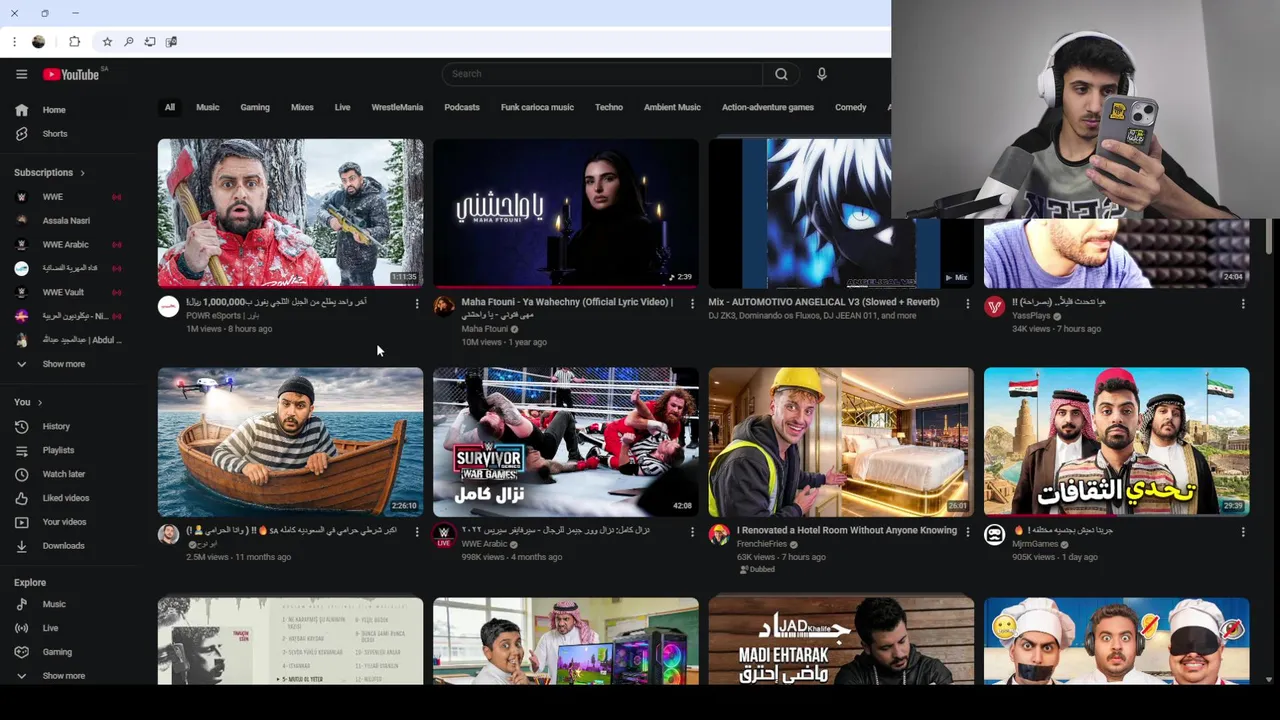The height and width of the screenshot is (720, 1280).
Task: Open Watch later in sidebar
Action: pyautogui.click(x=66, y=475)
